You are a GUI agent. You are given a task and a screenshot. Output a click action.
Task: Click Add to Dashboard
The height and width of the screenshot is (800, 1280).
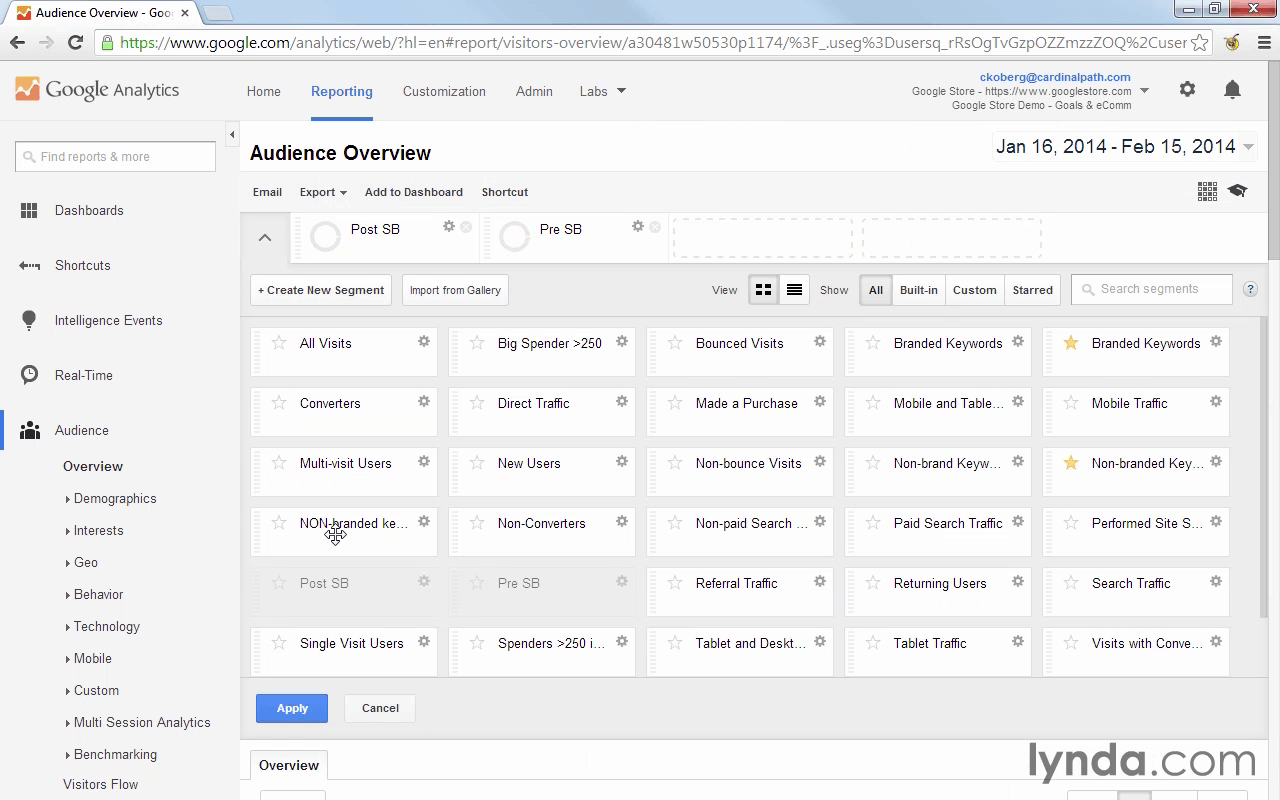click(414, 192)
